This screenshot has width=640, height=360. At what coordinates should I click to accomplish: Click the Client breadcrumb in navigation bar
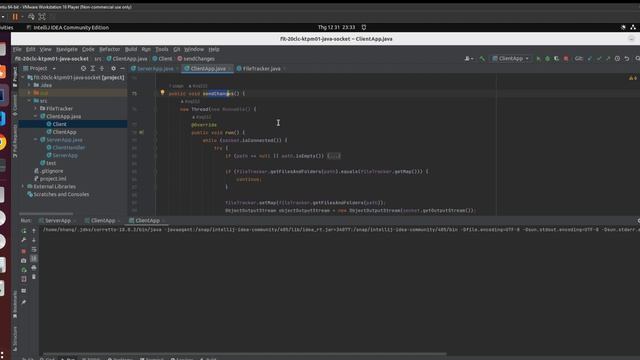click(162, 59)
